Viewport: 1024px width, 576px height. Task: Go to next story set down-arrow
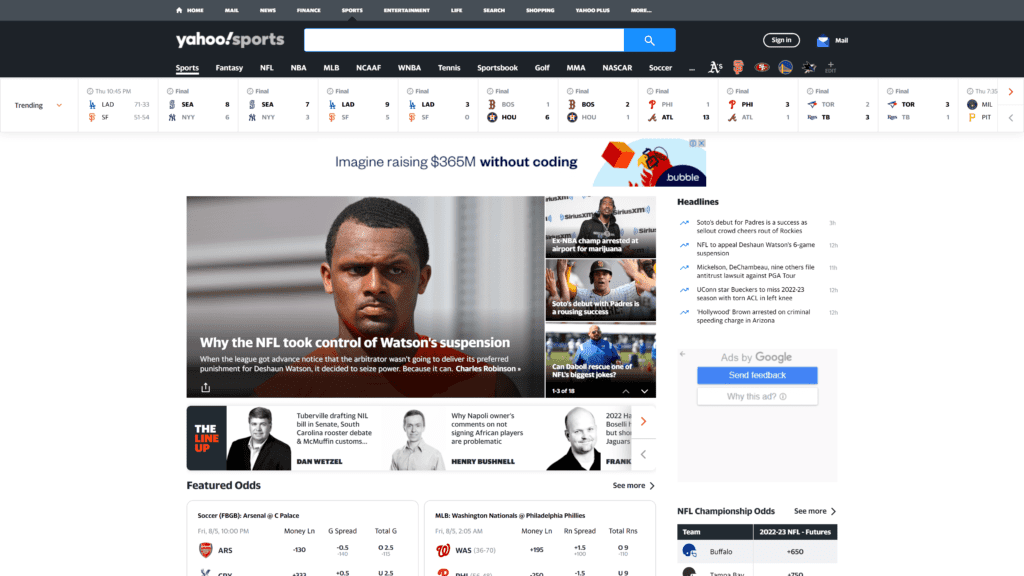point(645,391)
